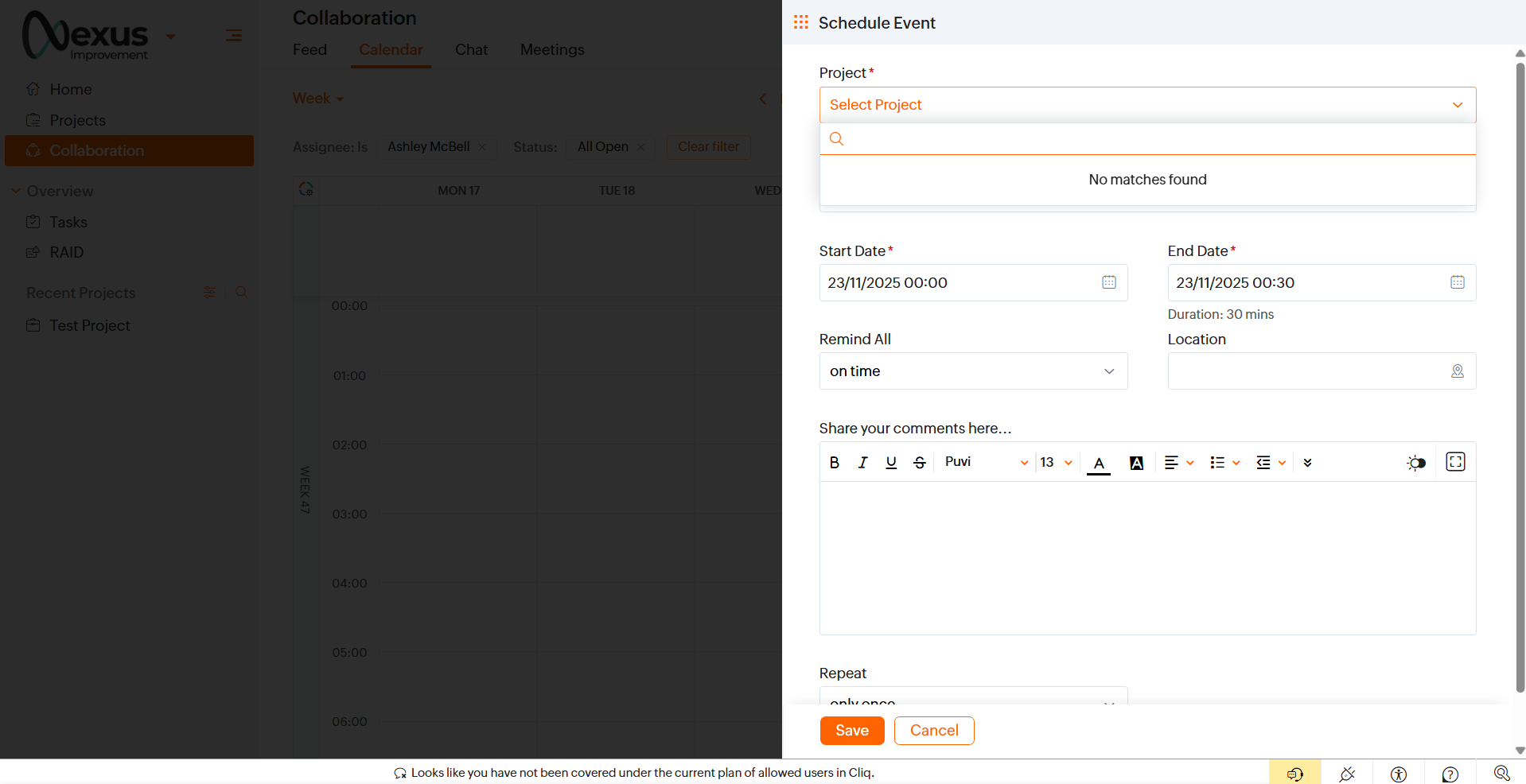The height and width of the screenshot is (784, 1526).
Task: Open help icon in status bar
Action: pos(1450,774)
